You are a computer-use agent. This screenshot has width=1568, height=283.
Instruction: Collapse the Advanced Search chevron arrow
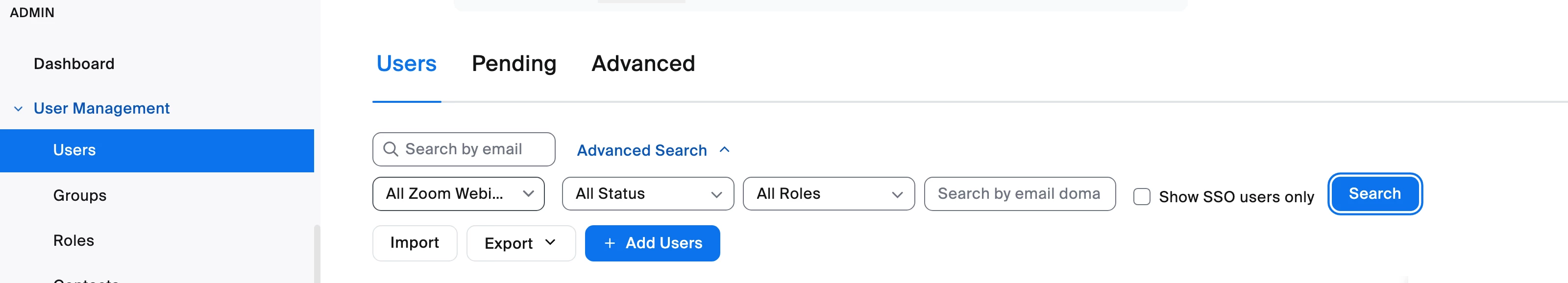(724, 150)
